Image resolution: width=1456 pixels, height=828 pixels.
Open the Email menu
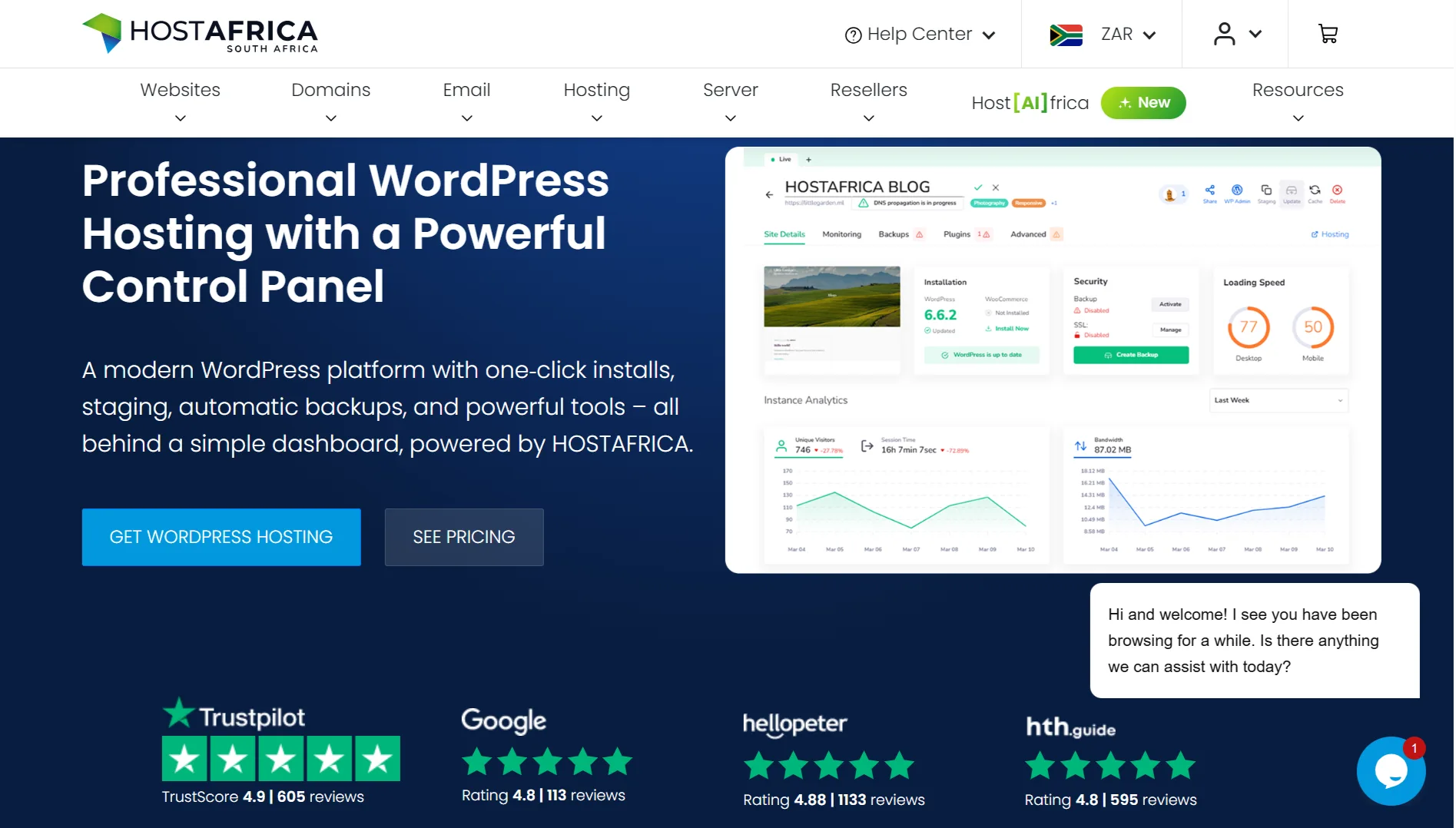[467, 90]
